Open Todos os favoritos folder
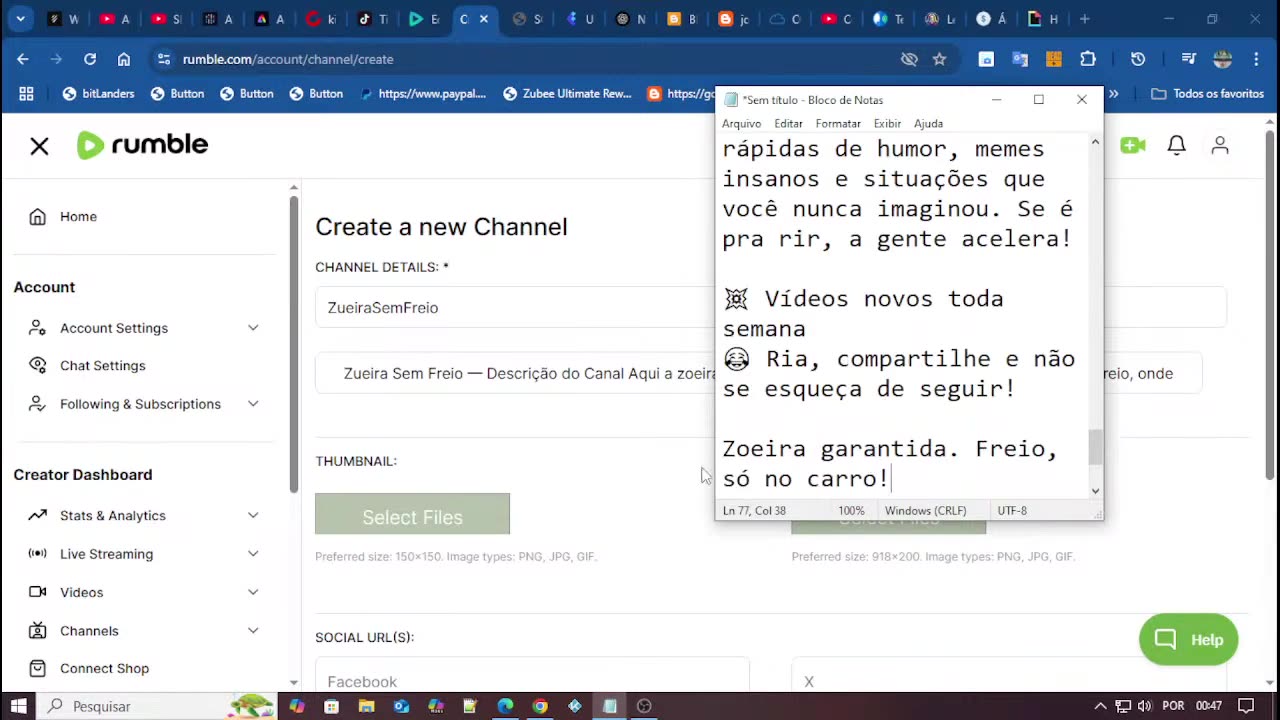This screenshot has height=720, width=1280. [x=1208, y=94]
